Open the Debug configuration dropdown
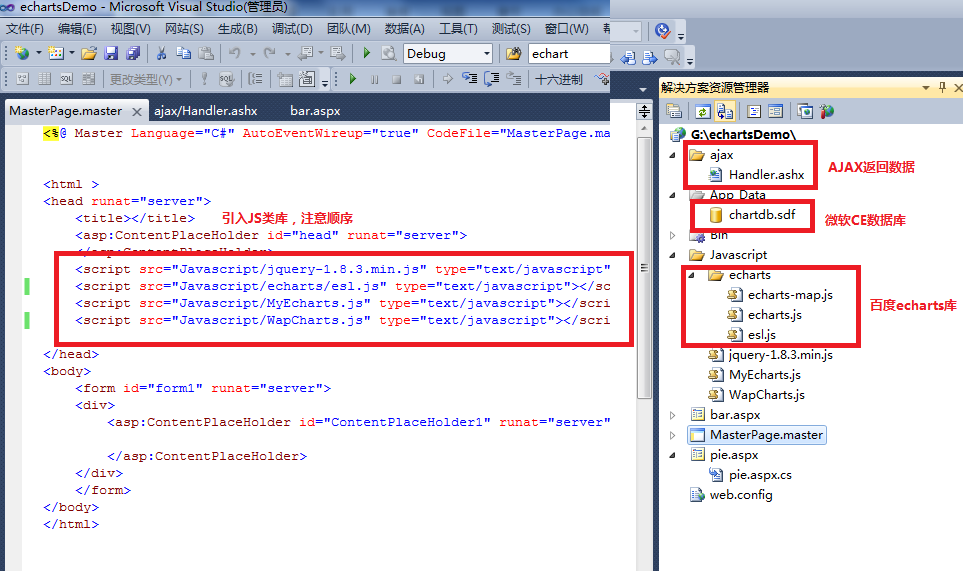The height and width of the screenshot is (571, 963). coord(448,53)
